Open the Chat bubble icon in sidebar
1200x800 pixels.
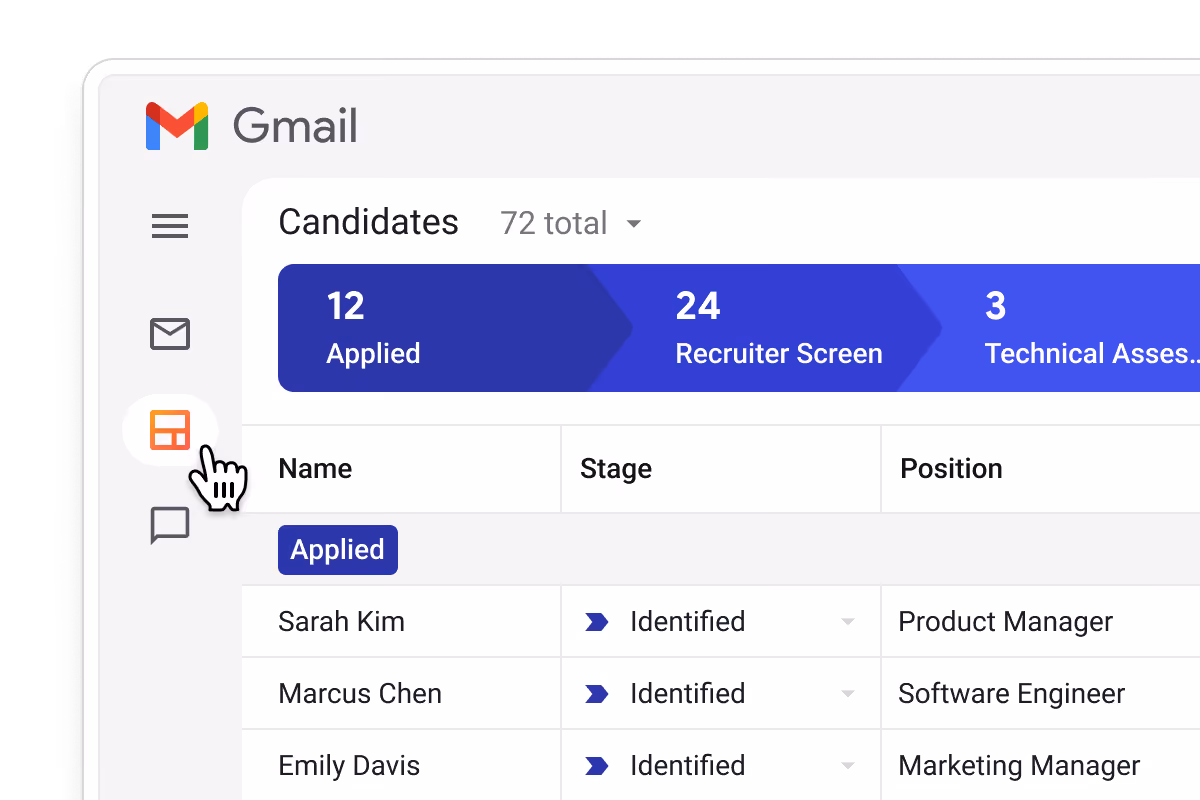coord(170,525)
